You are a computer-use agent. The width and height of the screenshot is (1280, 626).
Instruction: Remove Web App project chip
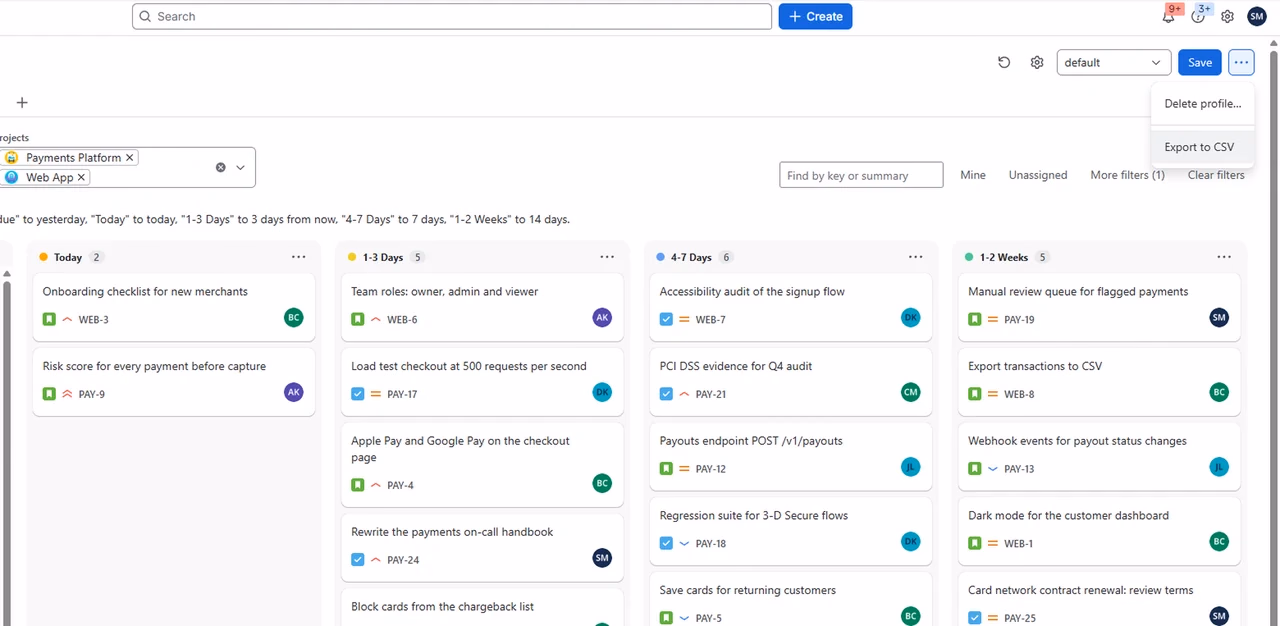[x=81, y=177]
